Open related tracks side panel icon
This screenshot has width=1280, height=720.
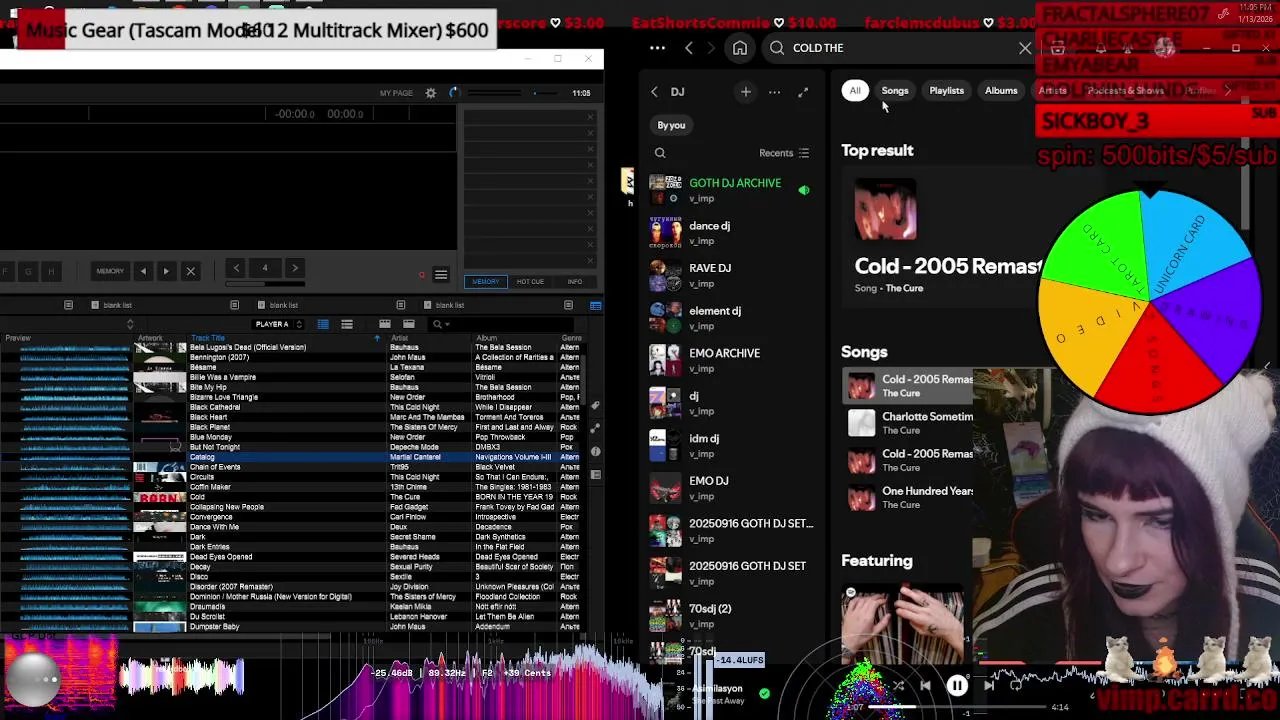pyautogui.click(x=595, y=428)
